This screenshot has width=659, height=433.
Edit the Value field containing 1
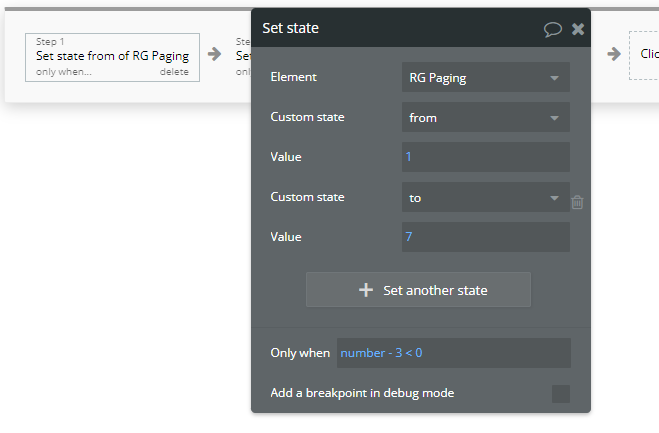coord(485,157)
